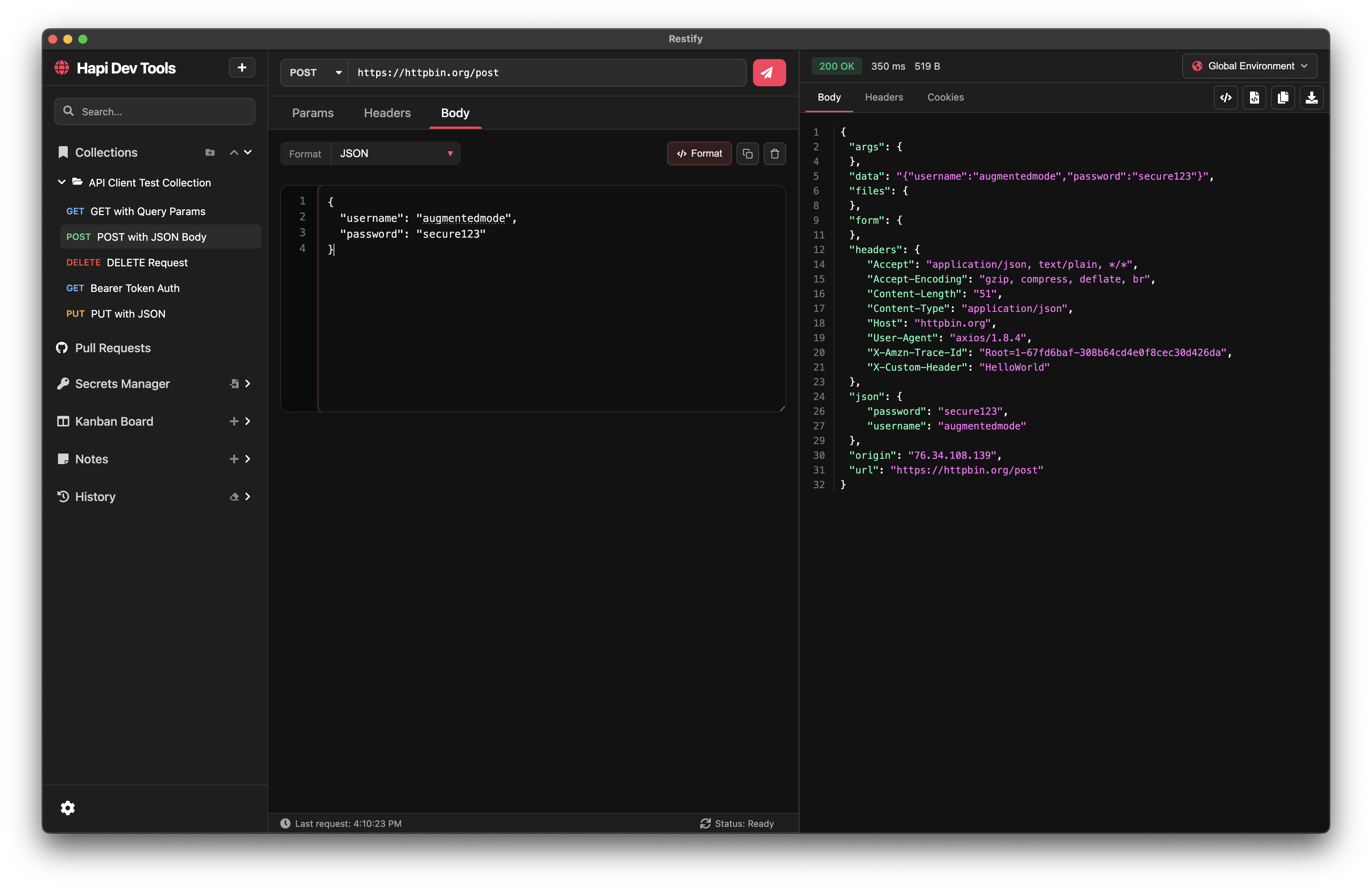Screen dimensions: 1372x889
Task: Click the GitHub icon next to Pull Requests
Action: click(62, 348)
